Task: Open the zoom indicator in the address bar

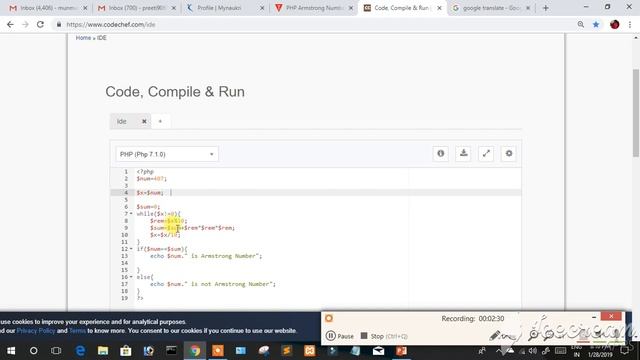Action: pyautogui.click(x=580, y=24)
